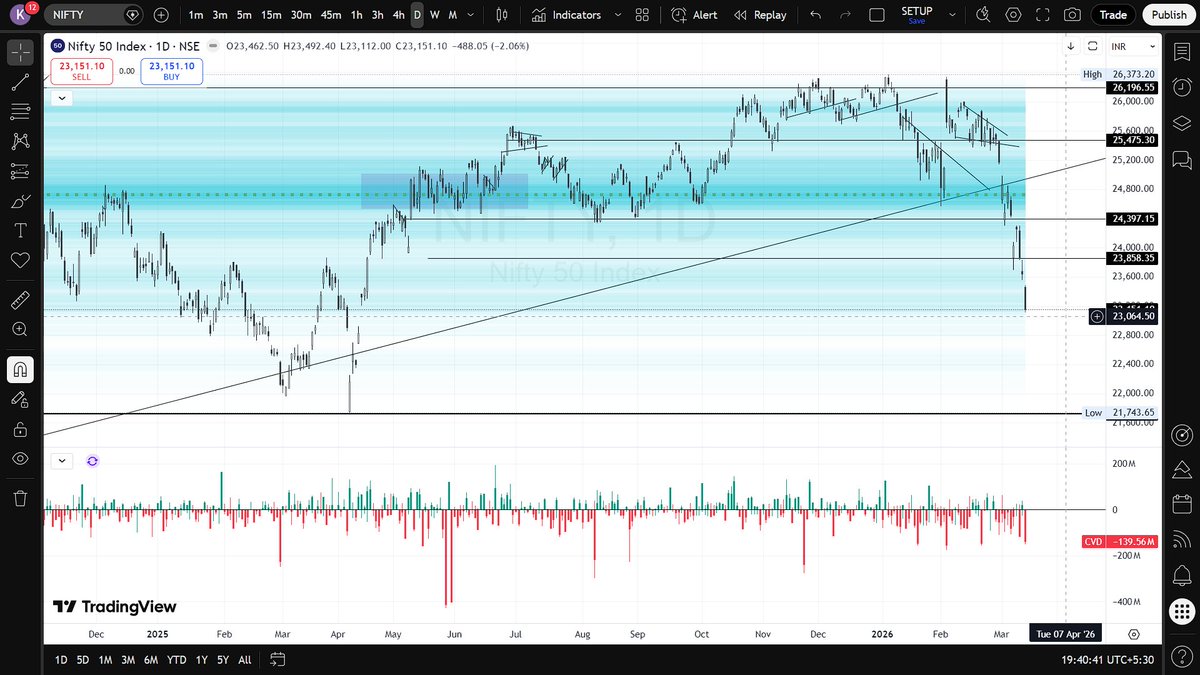Image resolution: width=1200 pixels, height=675 pixels.
Task: Open chart settings hexagon icon
Action: point(1013,15)
